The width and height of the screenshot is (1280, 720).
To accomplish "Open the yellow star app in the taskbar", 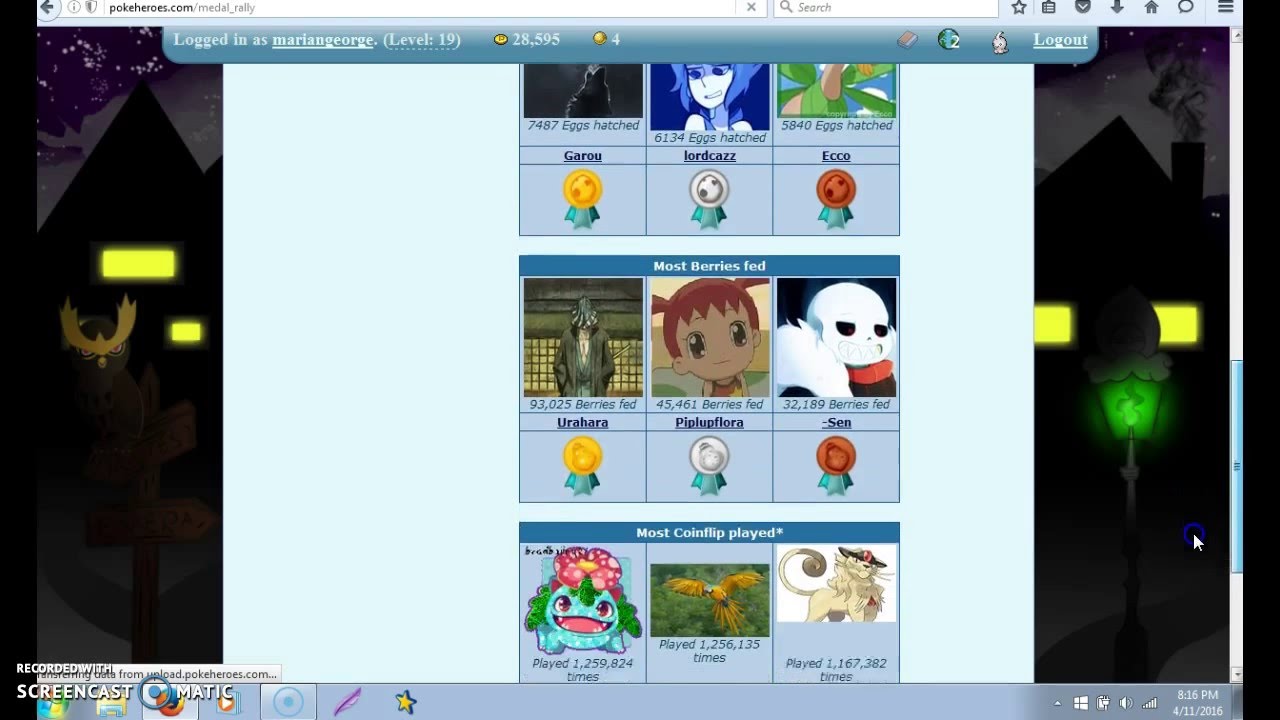I will coord(405,702).
